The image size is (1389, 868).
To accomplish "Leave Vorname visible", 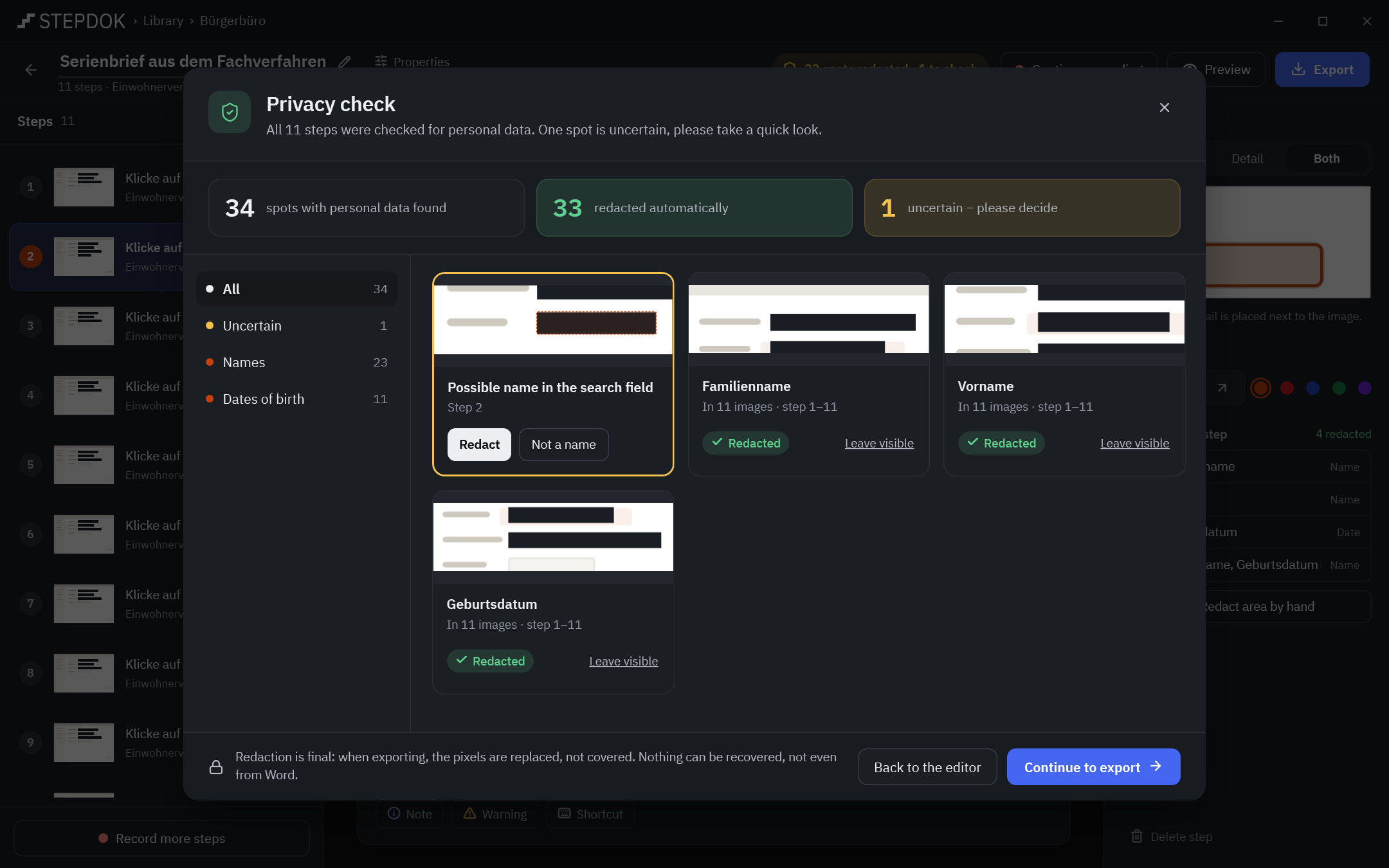I will 1134,443.
